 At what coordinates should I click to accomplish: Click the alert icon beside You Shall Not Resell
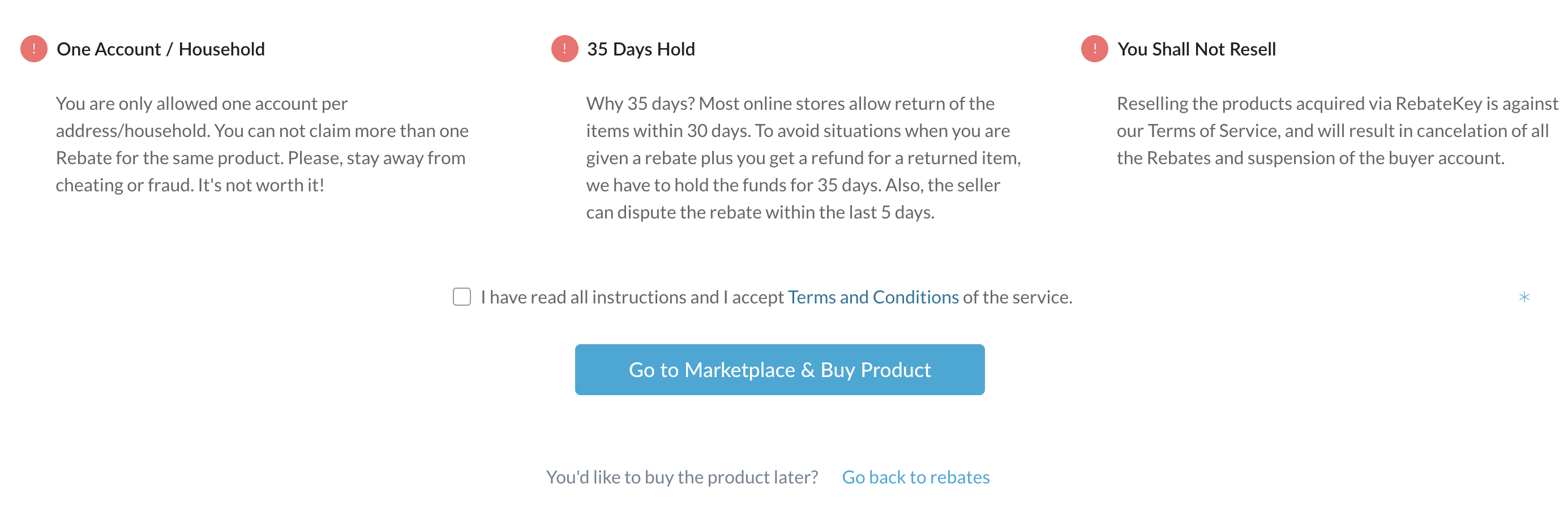1094,50
